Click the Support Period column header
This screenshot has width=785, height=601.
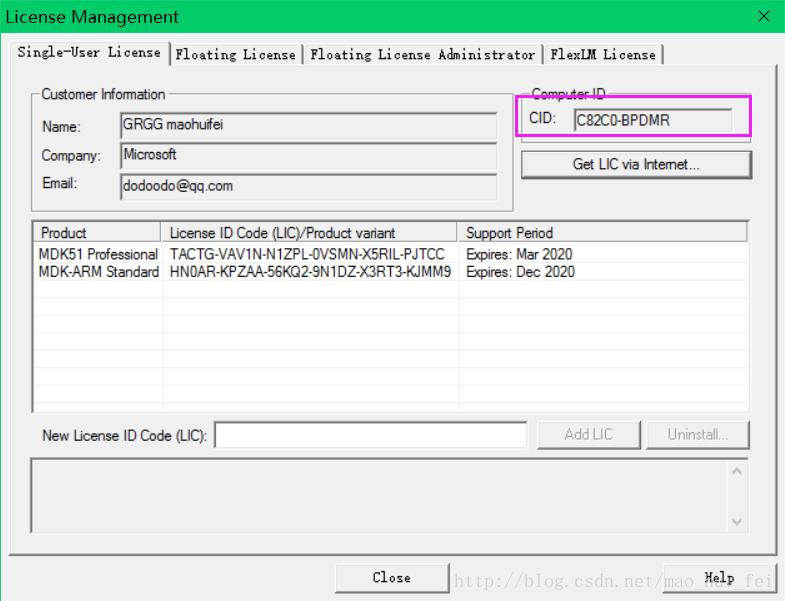point(602,233)
